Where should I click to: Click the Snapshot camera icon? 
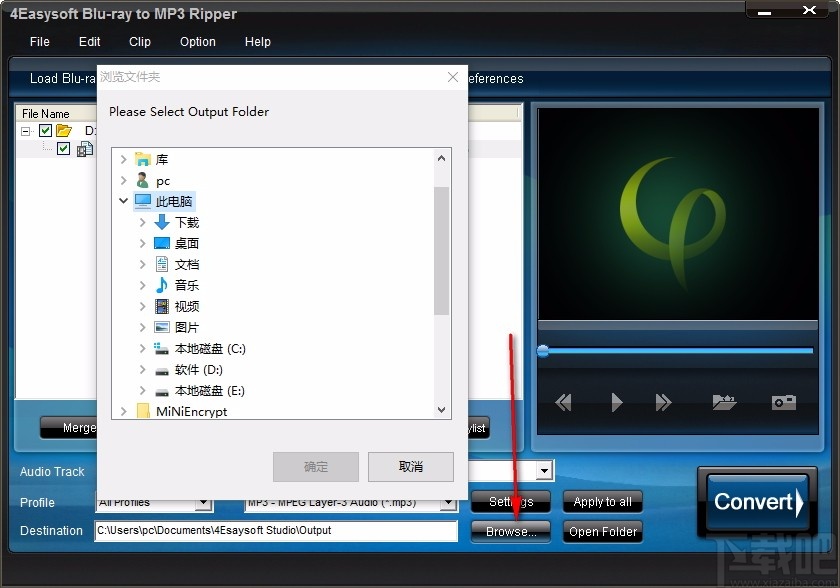click(786, 402)
